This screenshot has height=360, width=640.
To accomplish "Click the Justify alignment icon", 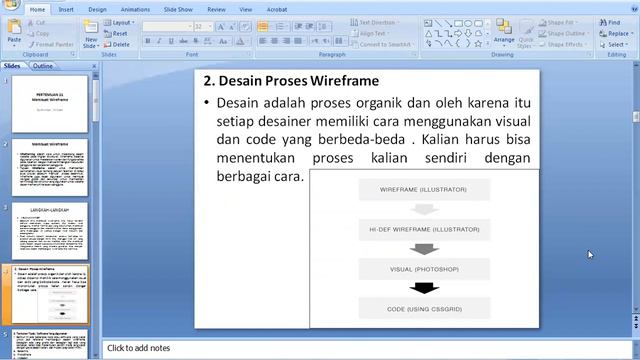I will [298, 41].
